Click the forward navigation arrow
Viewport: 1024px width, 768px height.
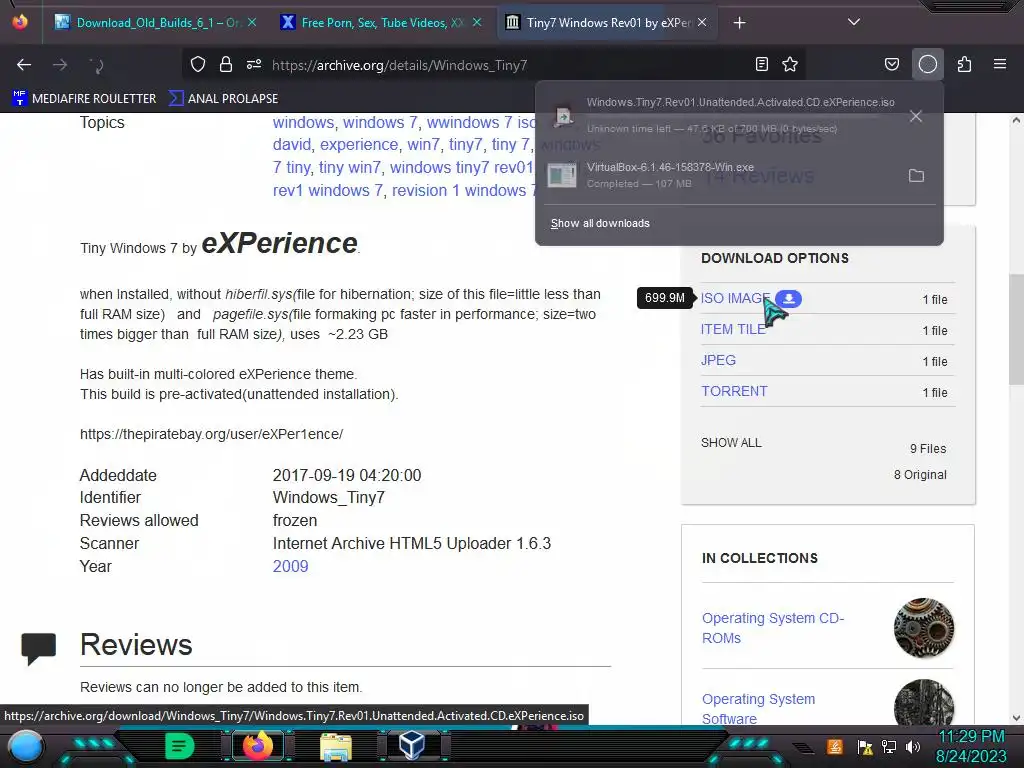tap(60, 65)
